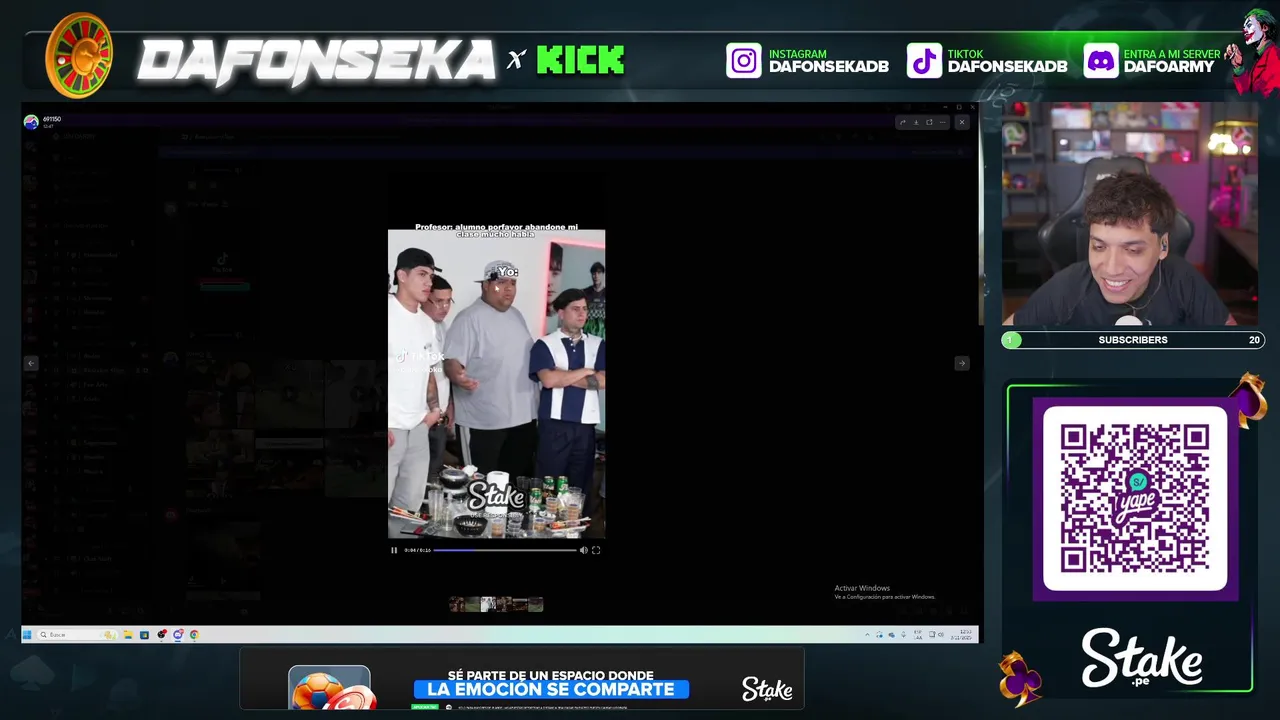Go to the previous media with left arrow

(x=31, y=364)
